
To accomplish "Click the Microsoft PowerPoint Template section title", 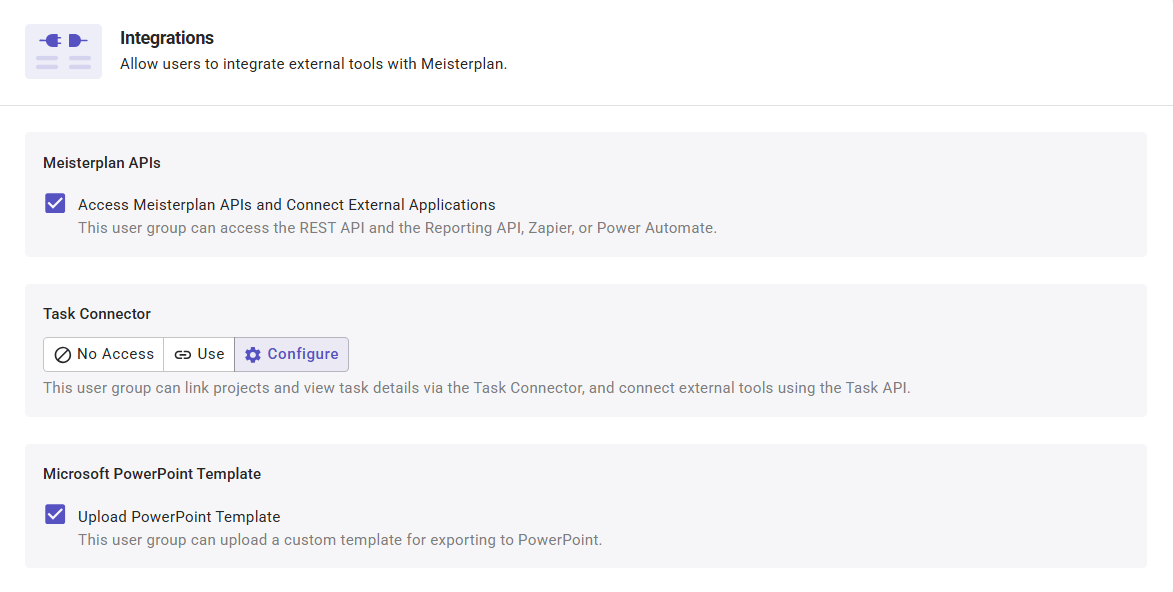I will coord(152,474).
